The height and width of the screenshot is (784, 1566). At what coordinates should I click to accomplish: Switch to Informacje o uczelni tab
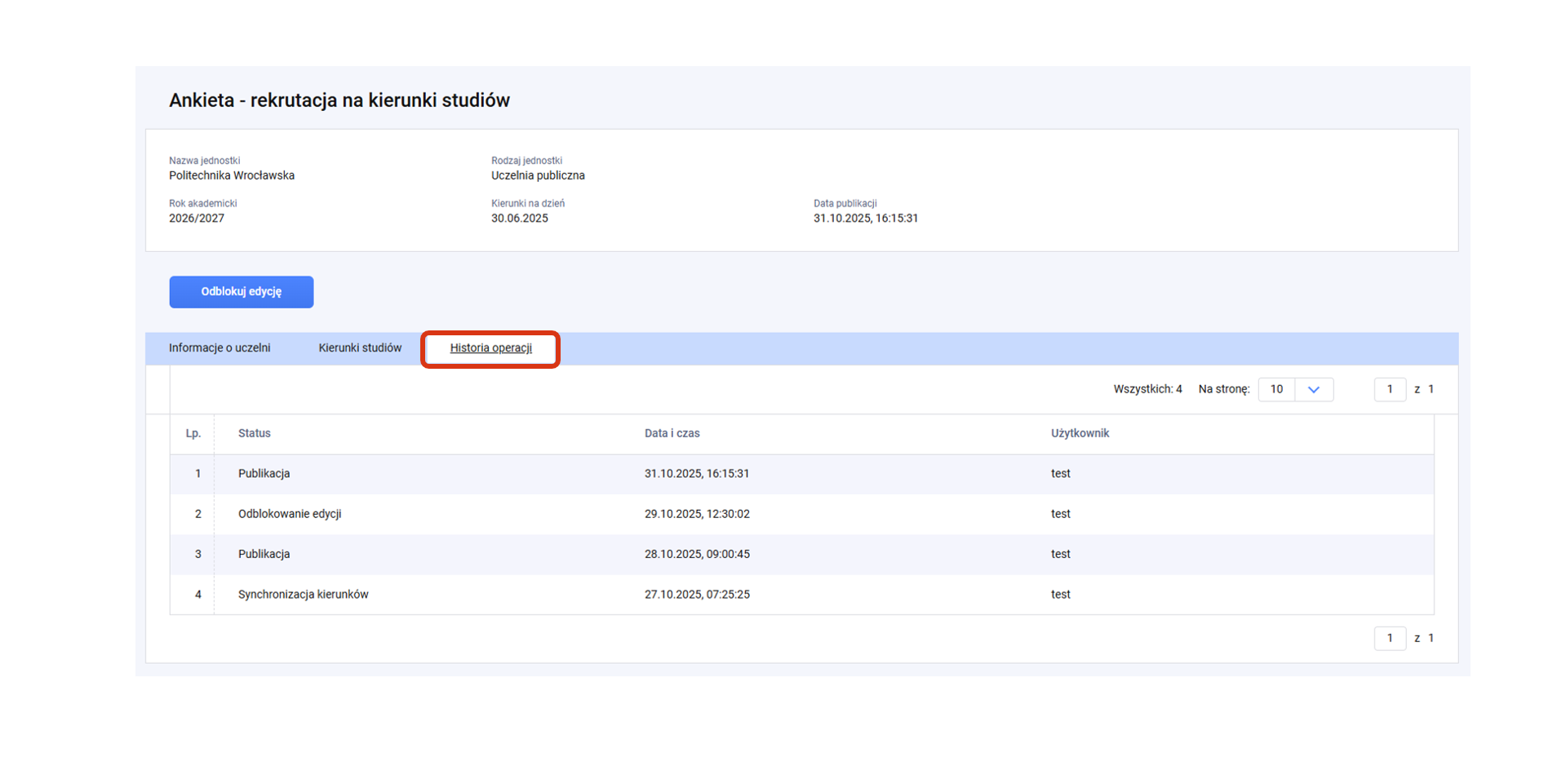(220, 348)
